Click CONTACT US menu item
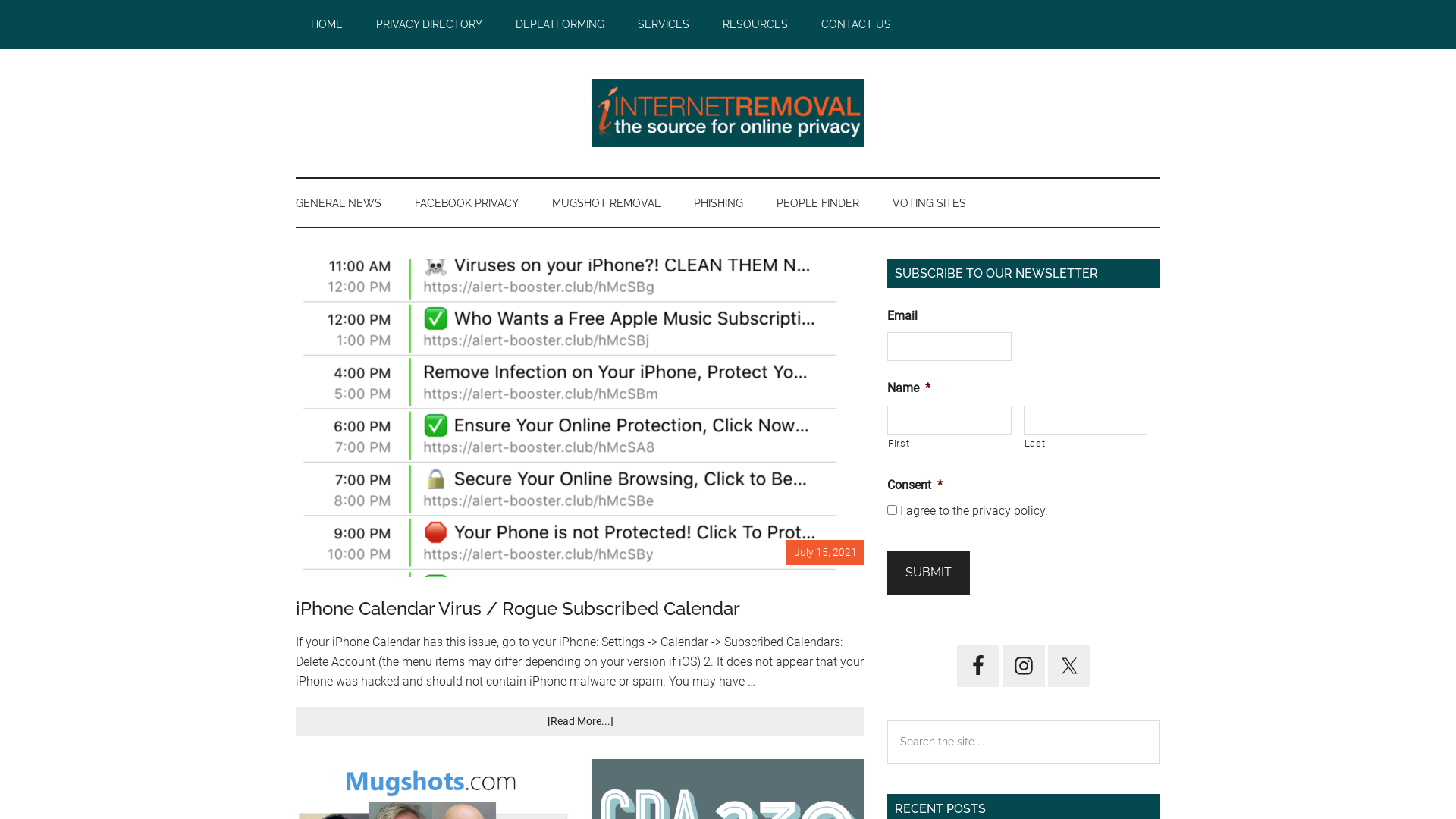 click(x=855, y=24)
